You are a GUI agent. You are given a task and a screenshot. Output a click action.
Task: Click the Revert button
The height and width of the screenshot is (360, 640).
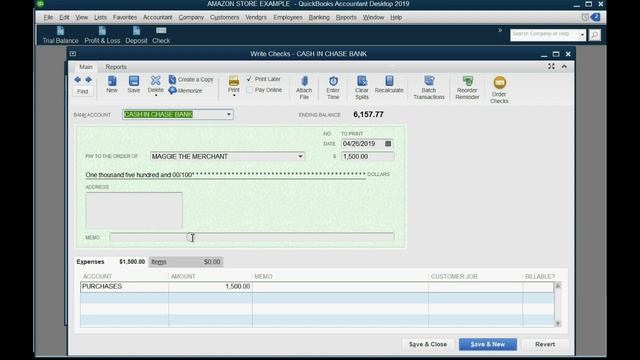click(x=545, y=344)
